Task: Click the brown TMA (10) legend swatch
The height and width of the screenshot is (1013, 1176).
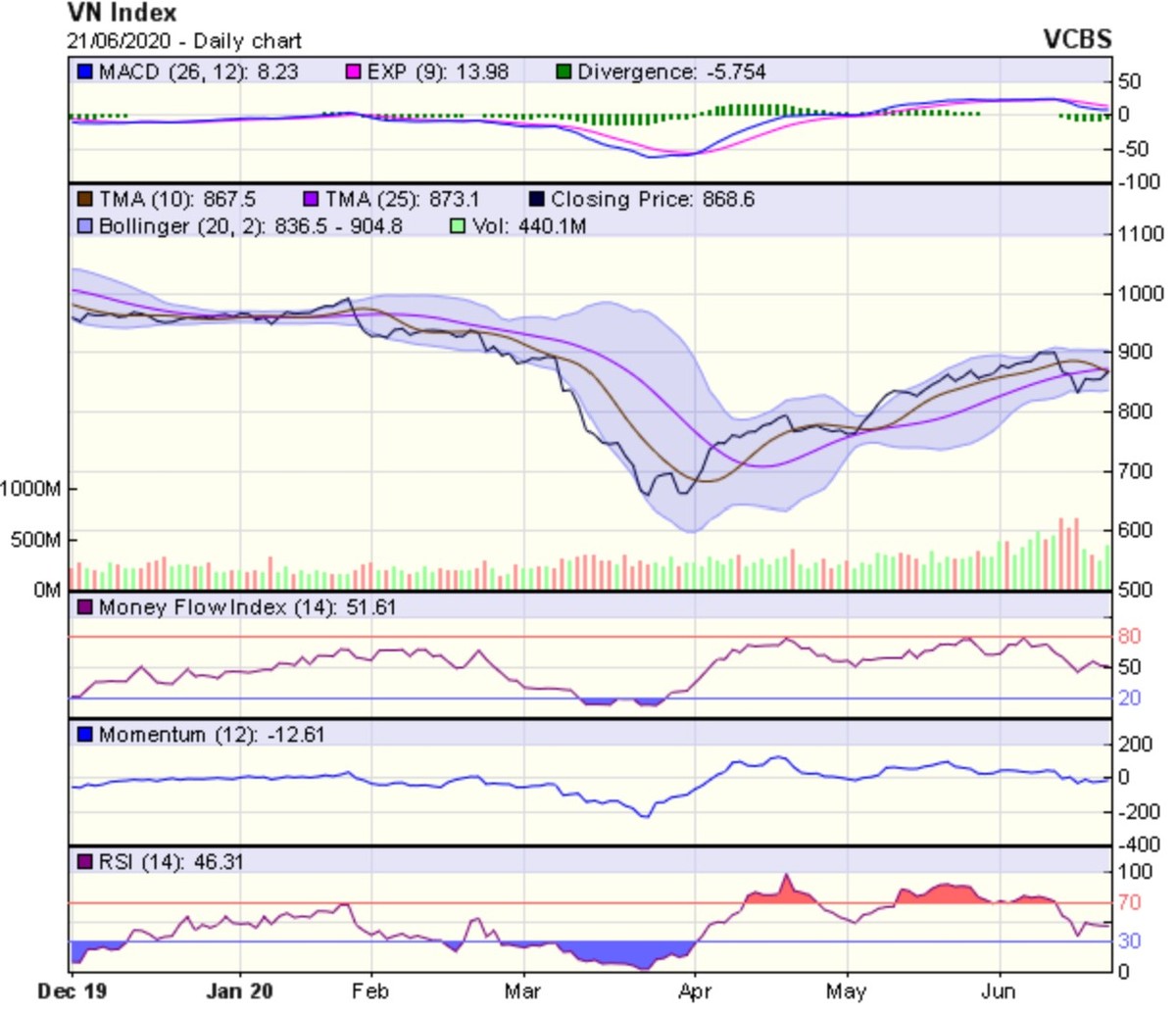Action: pos(86,200)
